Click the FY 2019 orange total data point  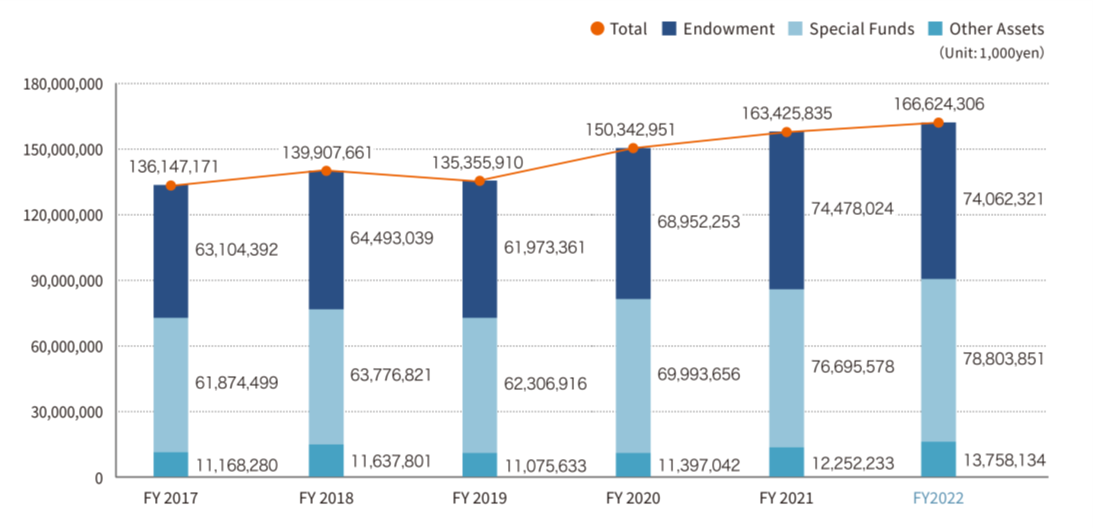pos(480,181)
